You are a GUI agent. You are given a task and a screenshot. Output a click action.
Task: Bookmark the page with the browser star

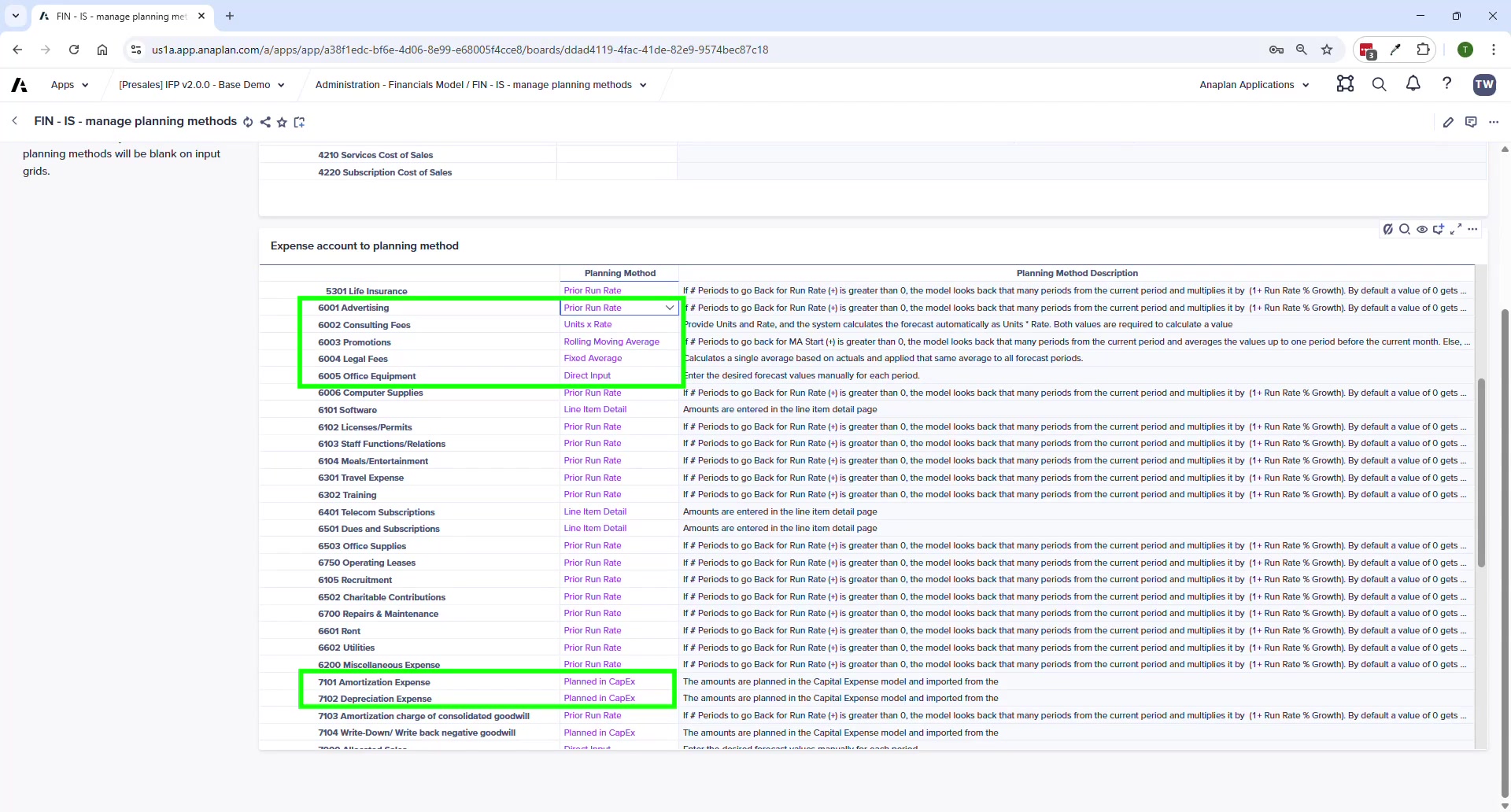[1327, 50]
